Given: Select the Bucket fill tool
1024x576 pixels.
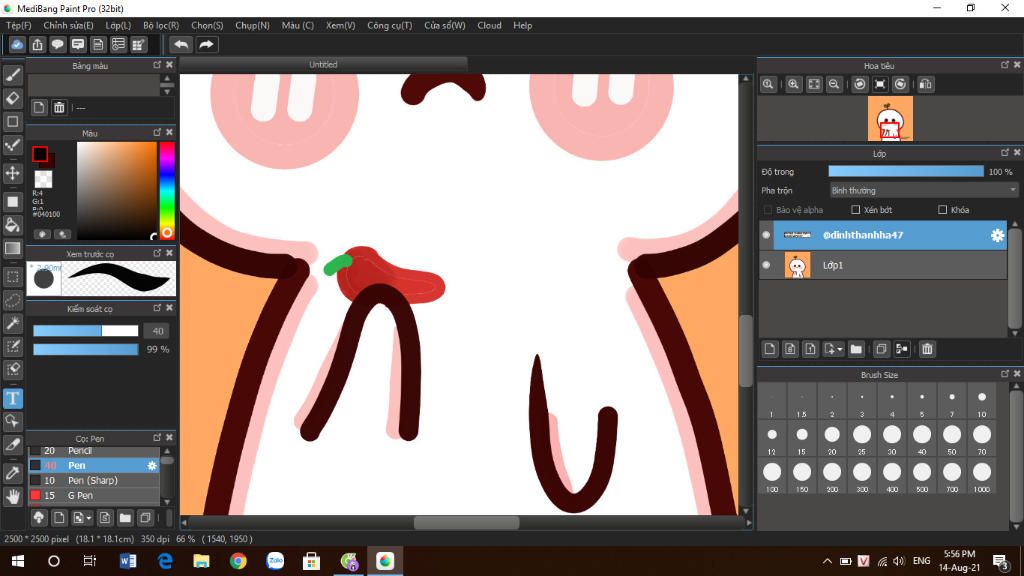Looking at the screenshot, I should click(x=13, y=225).
